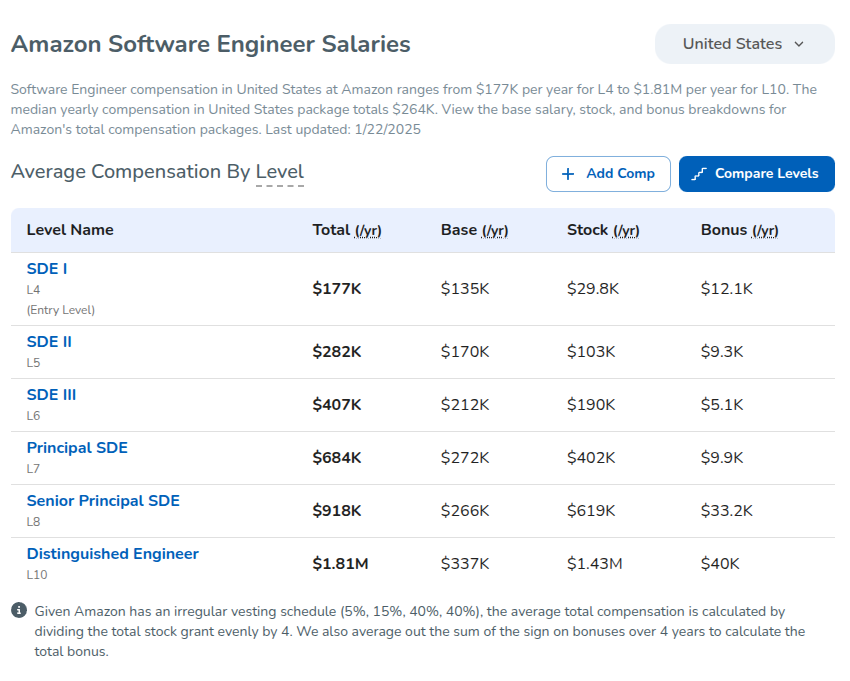The image size is (850, 681).
Task: Click the $190K stock cell
Action: tap(591, 405)
